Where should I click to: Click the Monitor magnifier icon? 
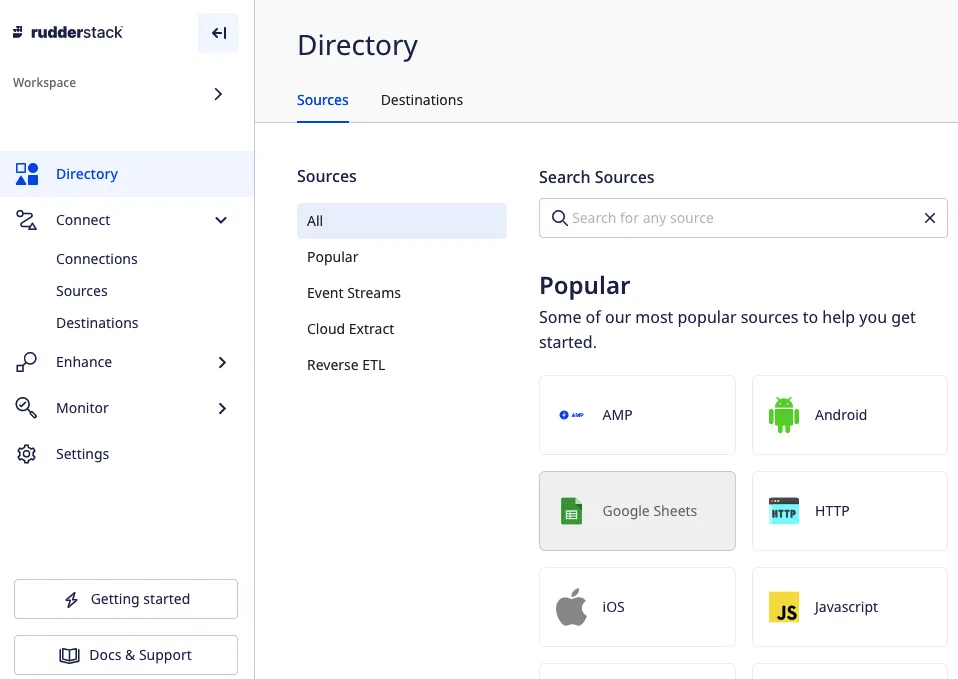click(x=26, y=408)
